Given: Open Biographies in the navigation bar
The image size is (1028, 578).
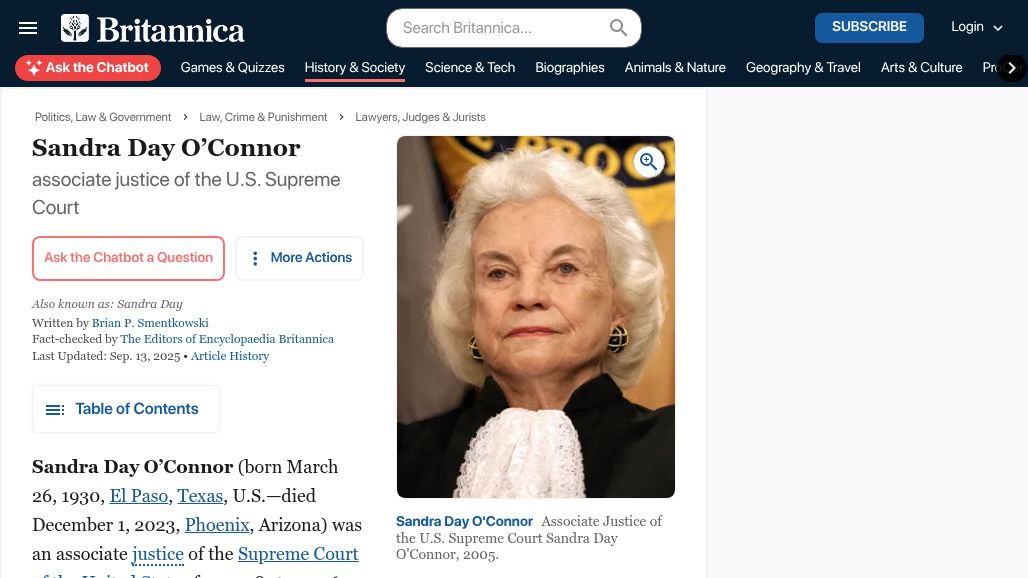Looking at the screenshot, I should pyautogui.click(x=570, y=67).
